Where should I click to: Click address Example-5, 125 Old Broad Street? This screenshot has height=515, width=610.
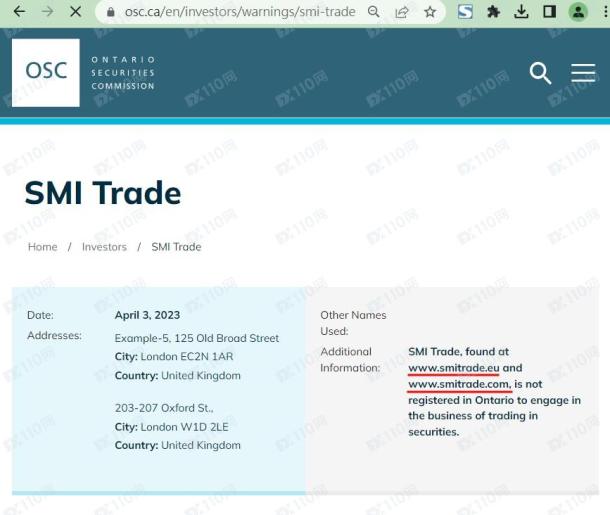[196, 338]
